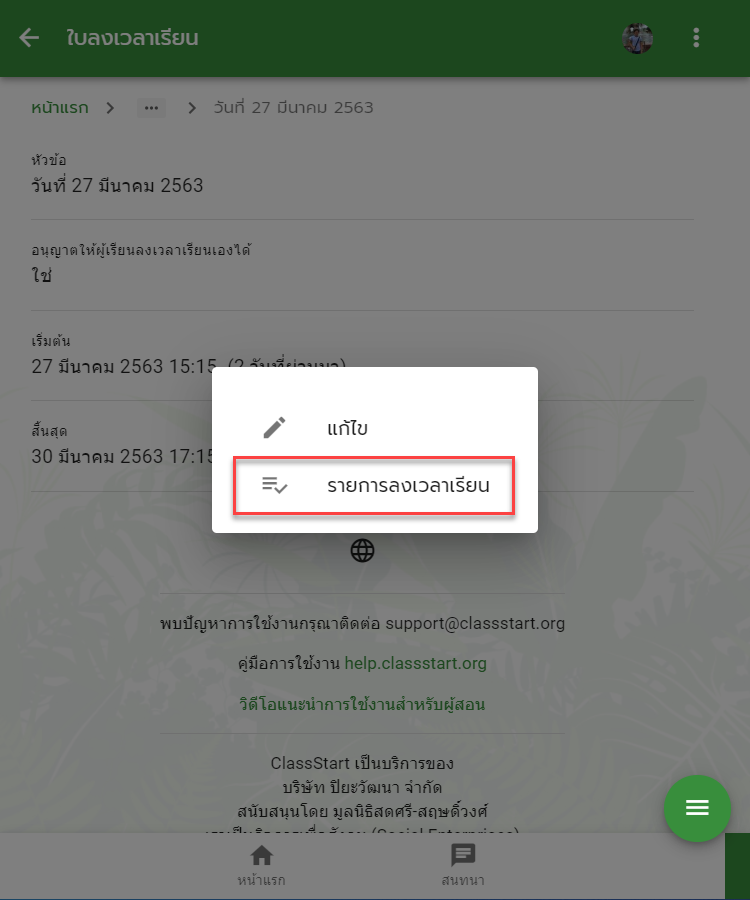
Task: Switch to the สนทนา bottom tab
Action: coord(463,865)
